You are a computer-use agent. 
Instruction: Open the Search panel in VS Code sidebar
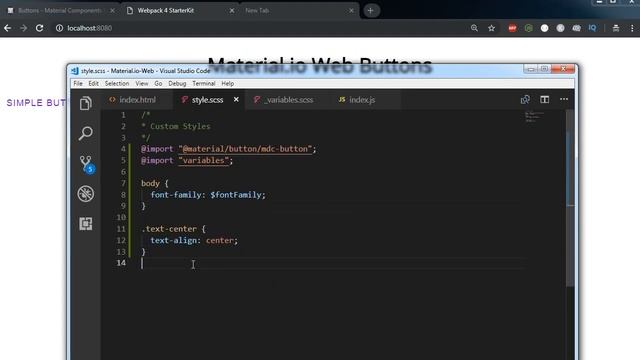click(86, 133)
